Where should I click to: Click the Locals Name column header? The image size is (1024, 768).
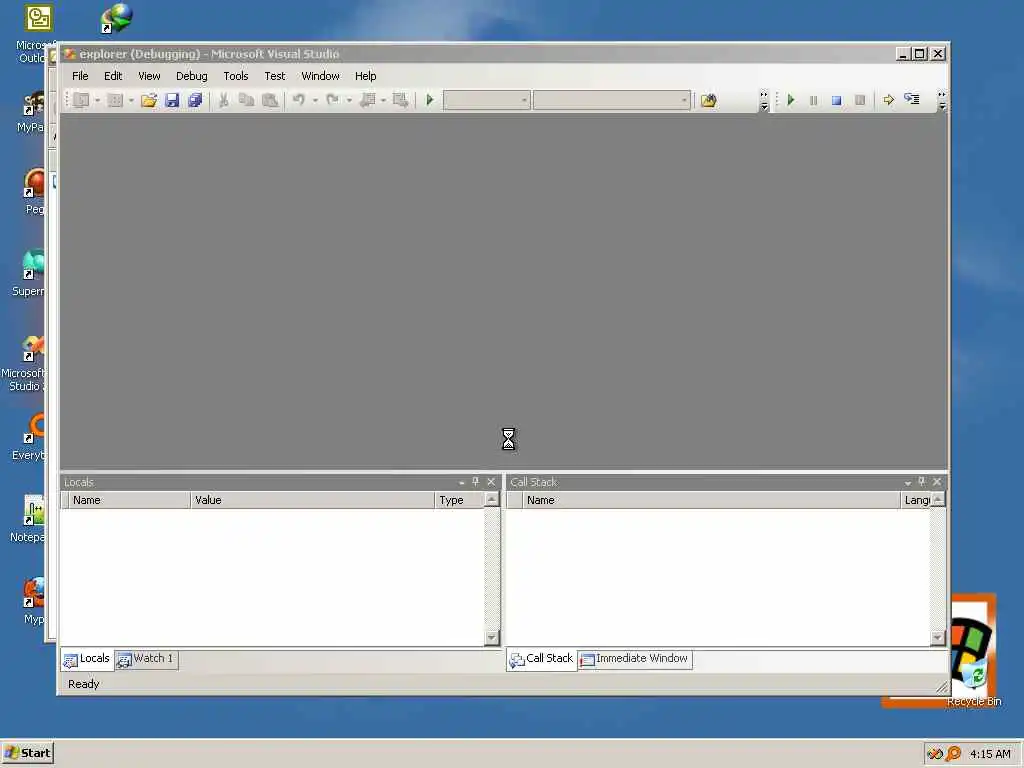(x=129, y=500)
